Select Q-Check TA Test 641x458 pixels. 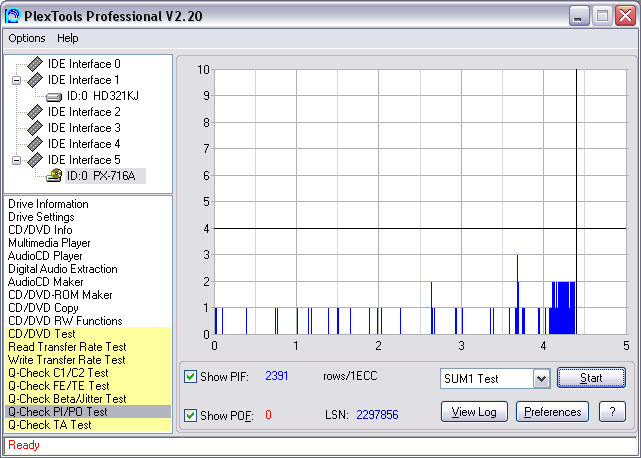[88, 425]
